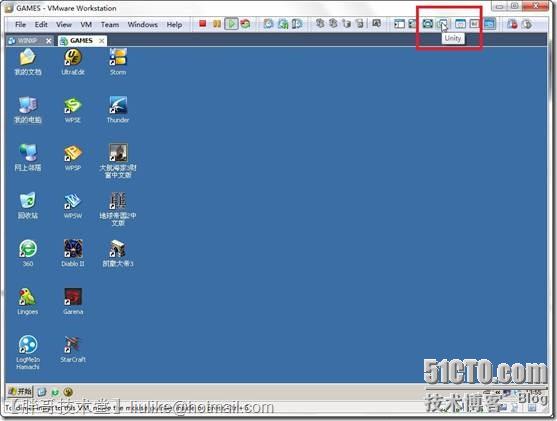Open the Windows menu

point(143,25)
